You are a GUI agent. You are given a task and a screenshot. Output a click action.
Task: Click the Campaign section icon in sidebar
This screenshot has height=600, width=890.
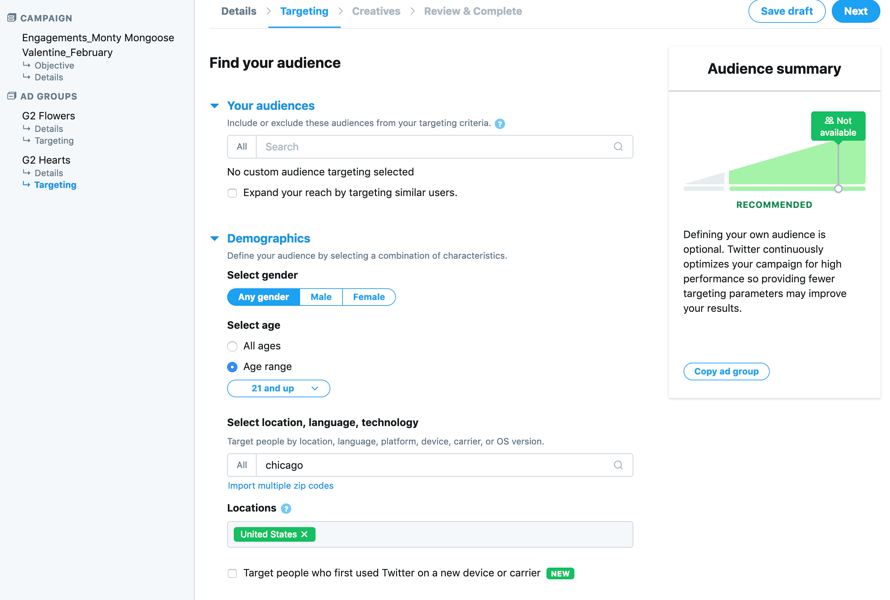(x=11, y=18)
